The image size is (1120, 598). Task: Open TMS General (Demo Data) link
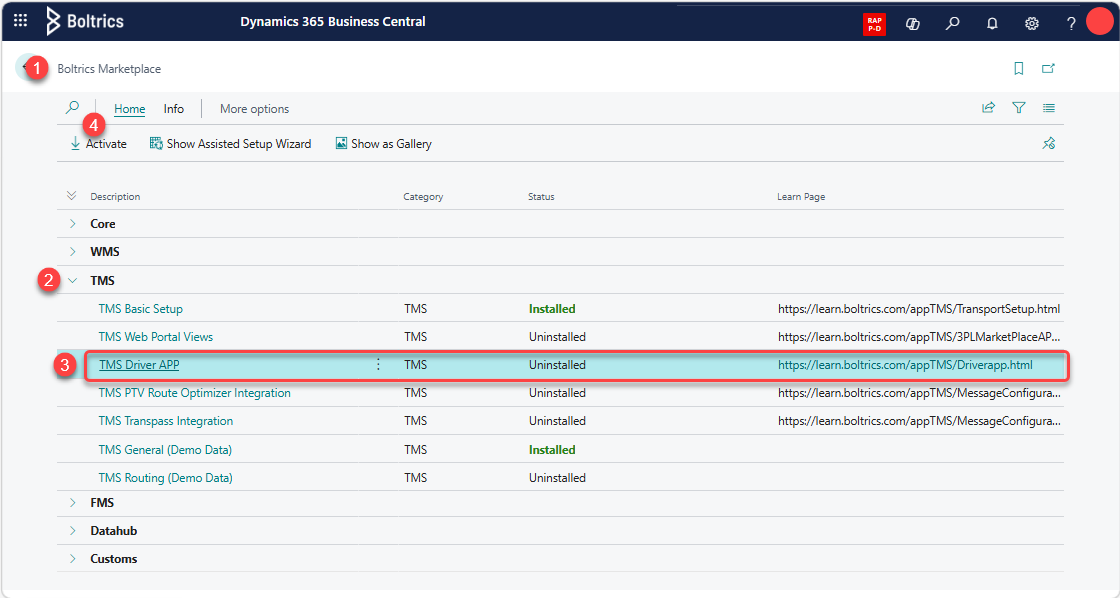165,449
